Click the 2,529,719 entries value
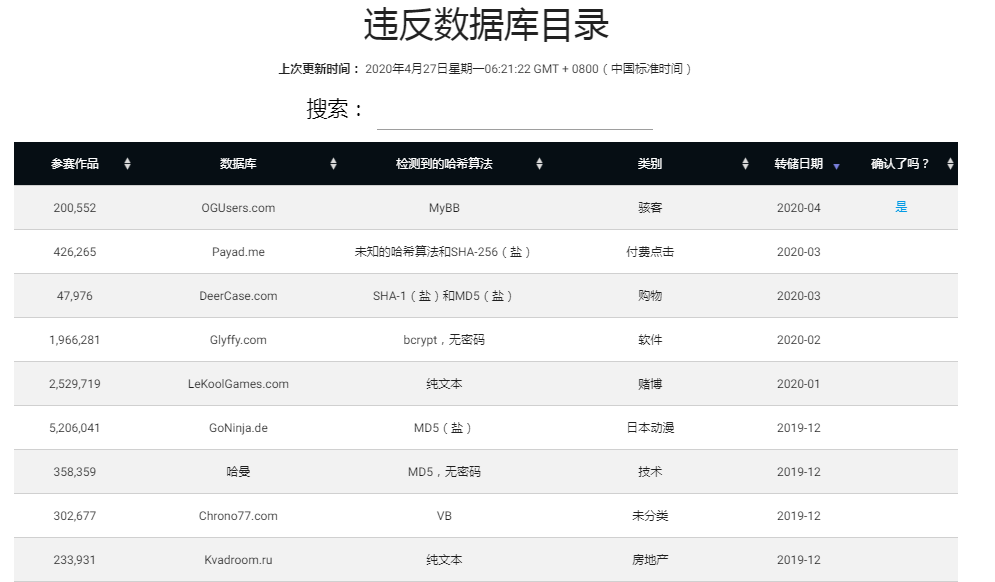This screenshot has width=995, height=582. click(x=75, y=384)
